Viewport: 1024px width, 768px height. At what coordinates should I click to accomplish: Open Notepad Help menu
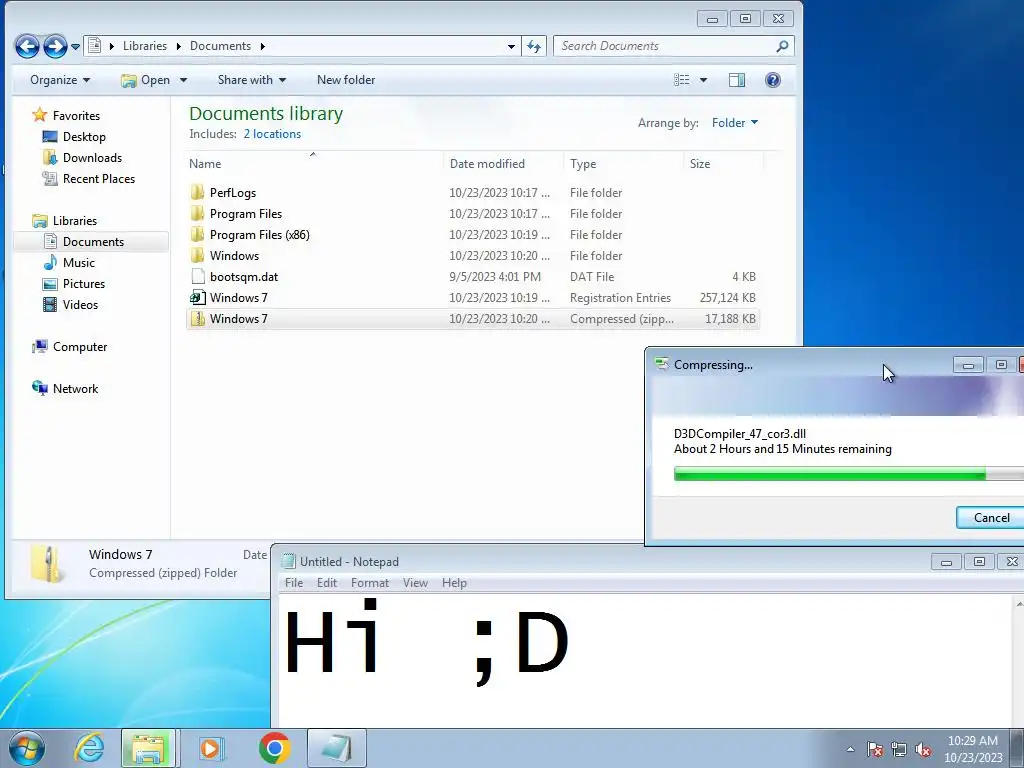[454, 583]
